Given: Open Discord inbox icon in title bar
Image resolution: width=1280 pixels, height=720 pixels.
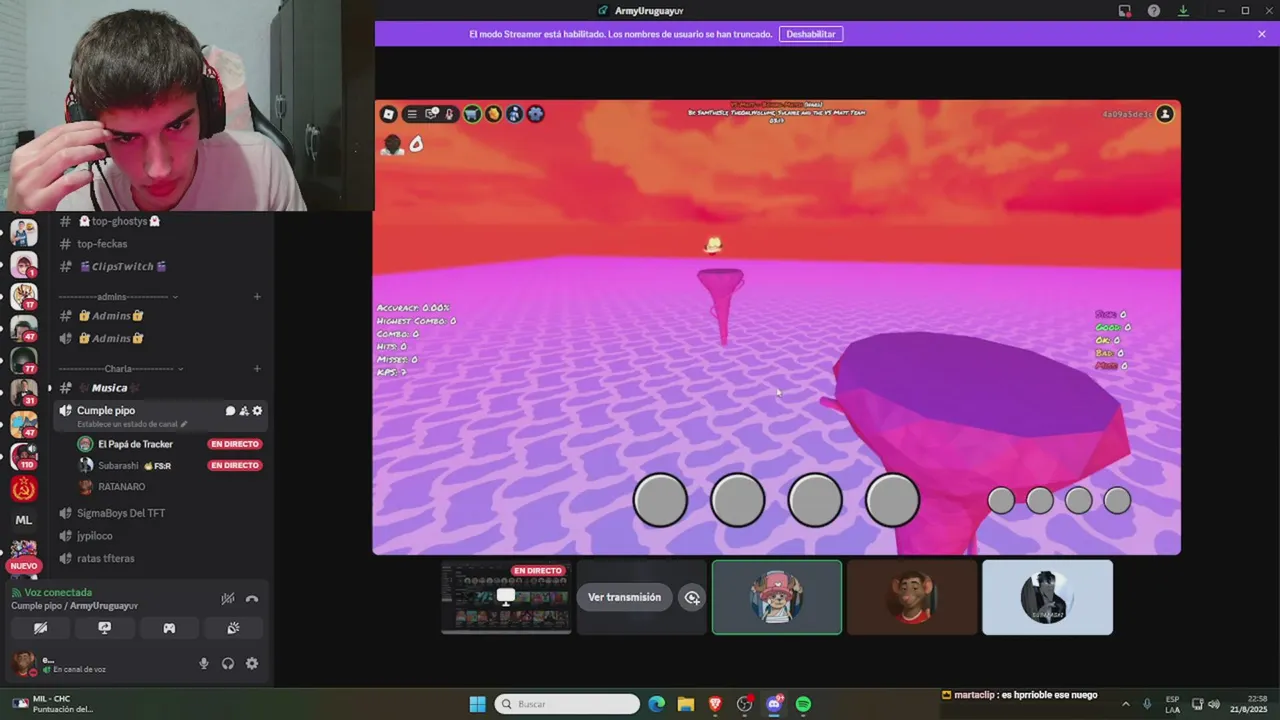Looking at the screenshot, I should [1125, 10].
